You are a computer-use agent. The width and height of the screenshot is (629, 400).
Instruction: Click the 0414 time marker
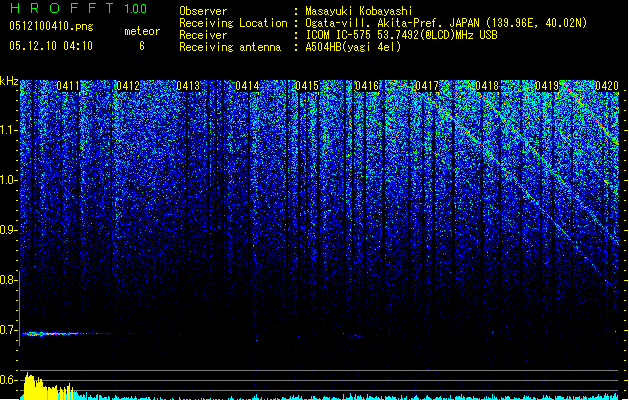tap(248, 86)
